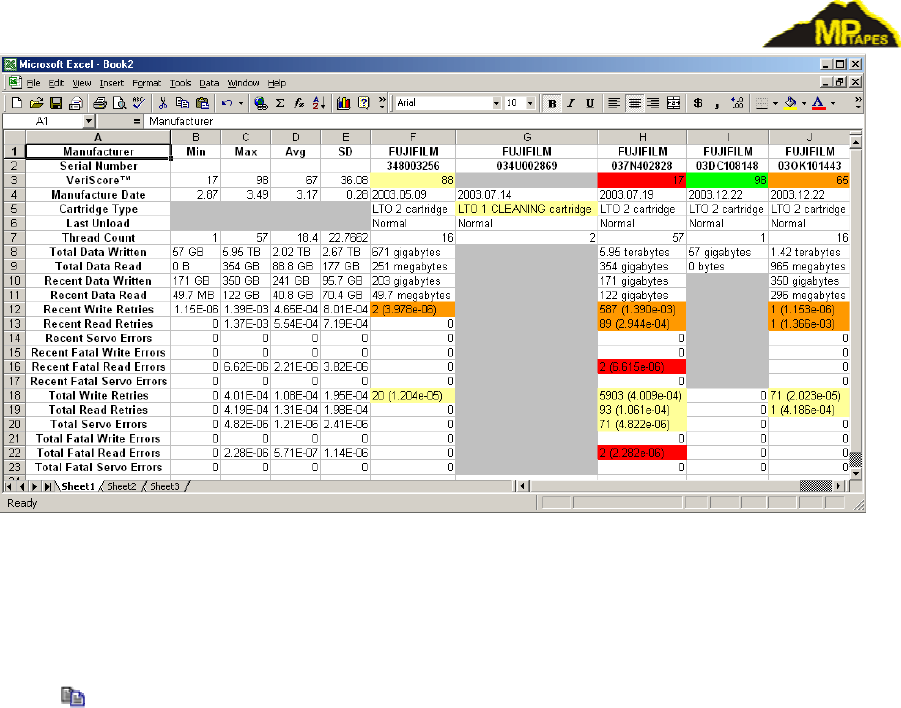Jump to last sheet tab arrow
The height and width of the screenshot is (708, 901).
(x=47, y=486)
